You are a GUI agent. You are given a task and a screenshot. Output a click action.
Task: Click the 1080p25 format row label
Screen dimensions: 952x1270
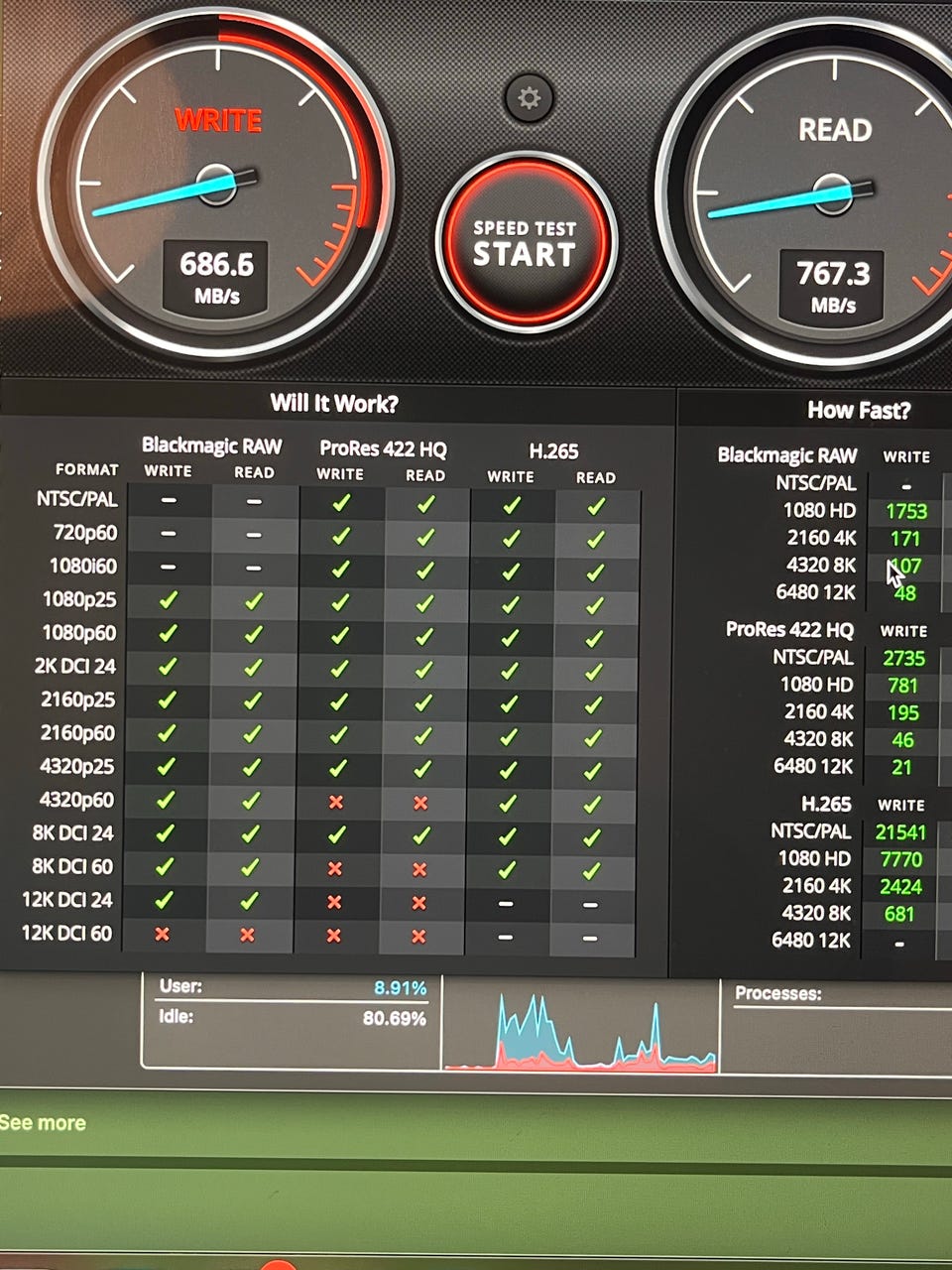[x=79, y=599]
